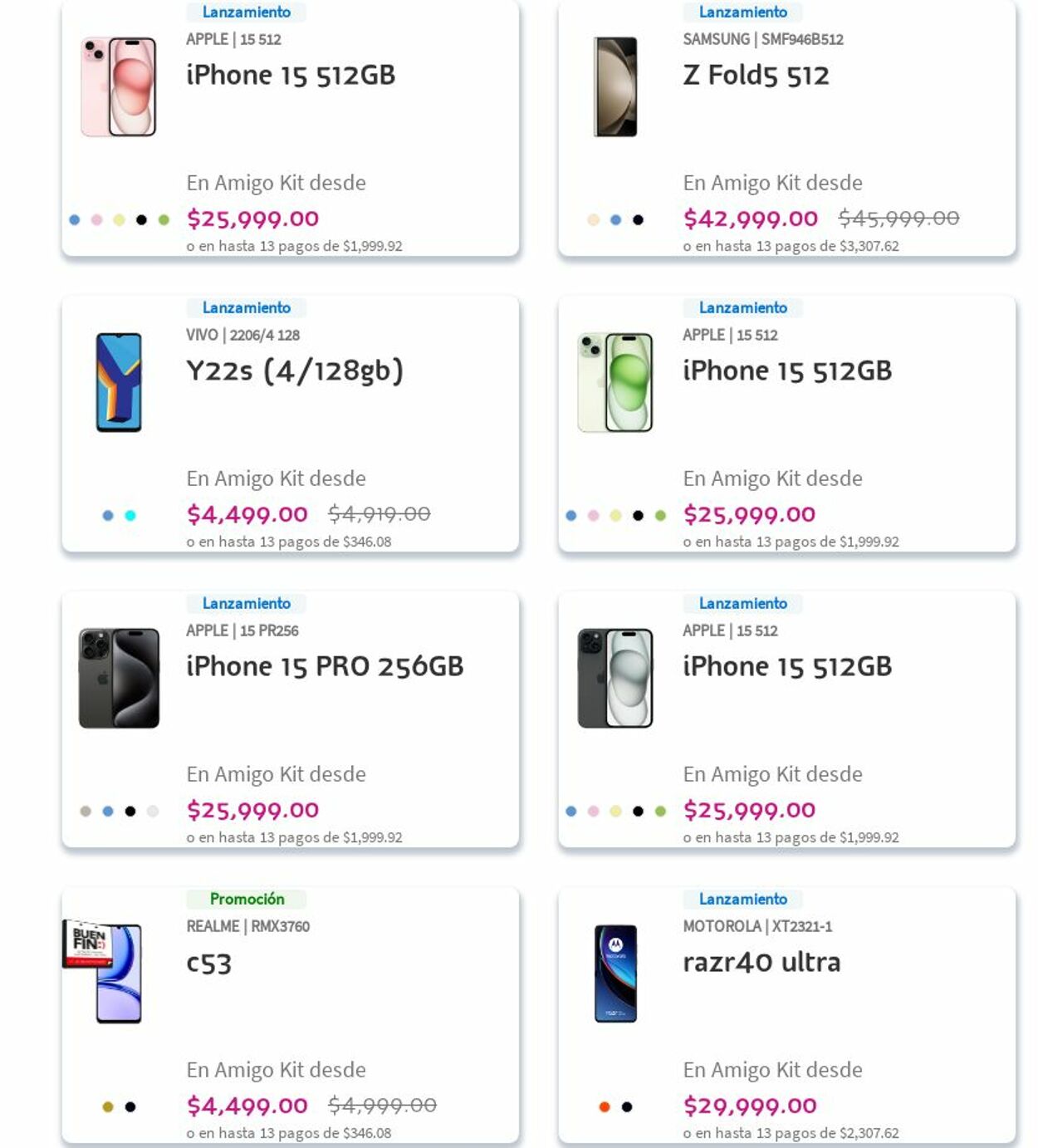Screen dimensions: 1038x1148
Task: Select green color dot on green iPhone 15 card
Action: [x=660, y=516]
